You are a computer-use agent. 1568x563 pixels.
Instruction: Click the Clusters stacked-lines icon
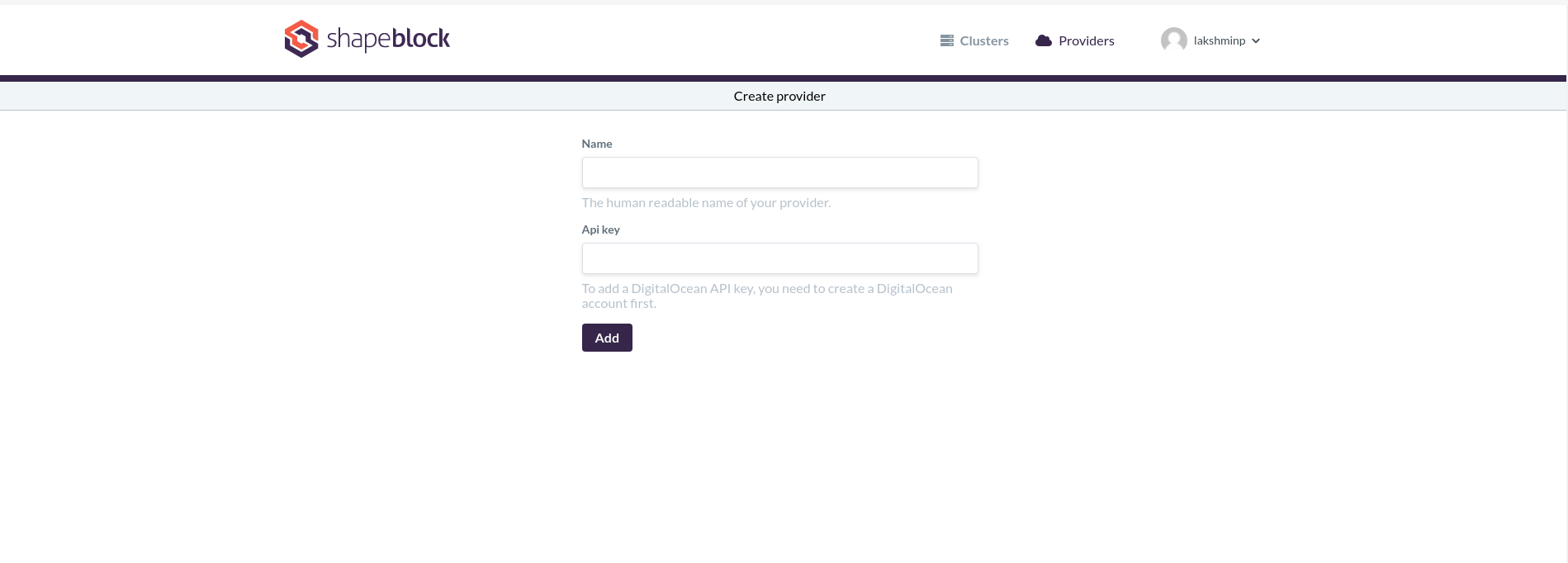click(x=947, y=40)
